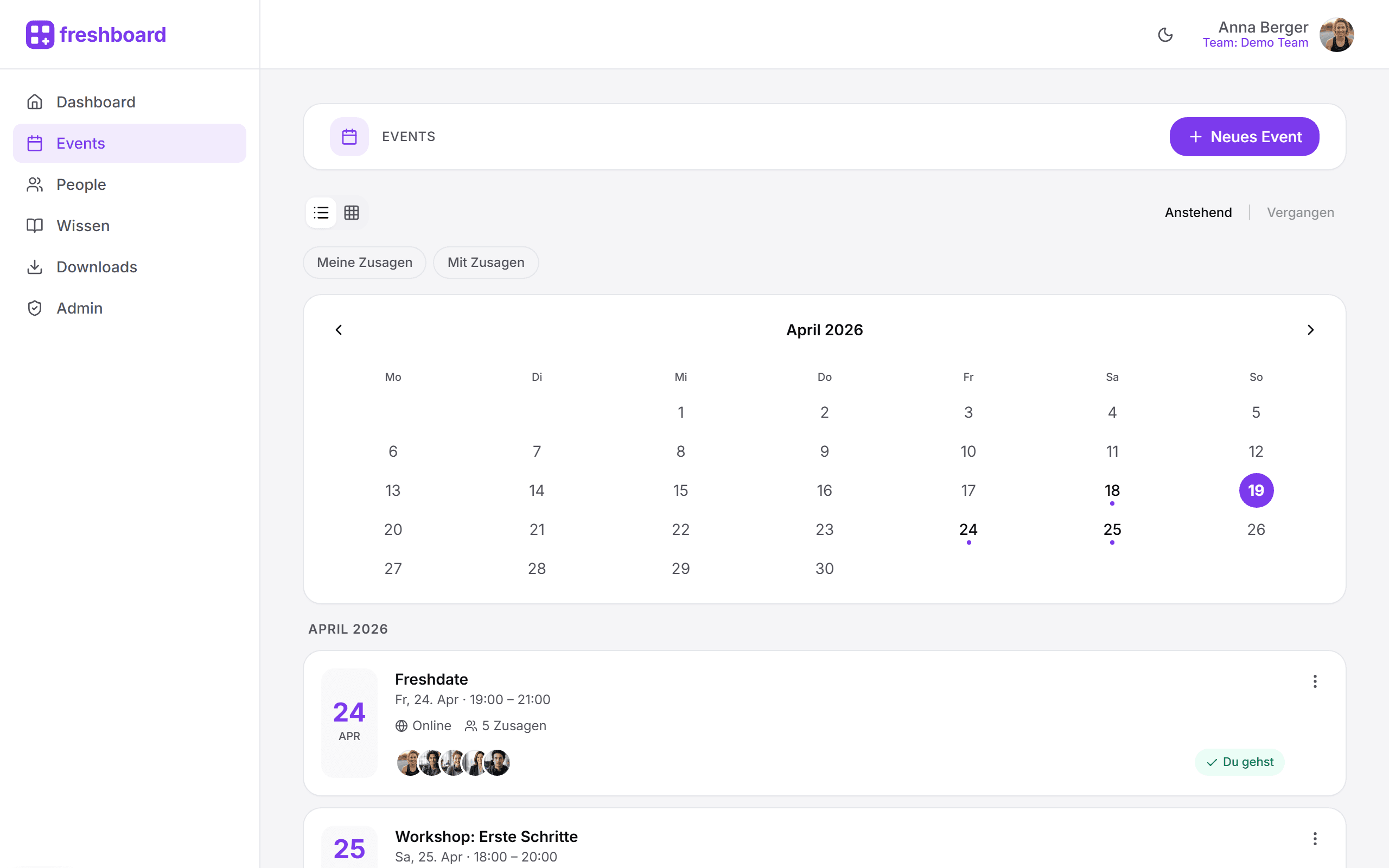Viewport: 1389px width, 868px height.
Task: Open Downloads in the sidebar
Action: pos(130,267)
